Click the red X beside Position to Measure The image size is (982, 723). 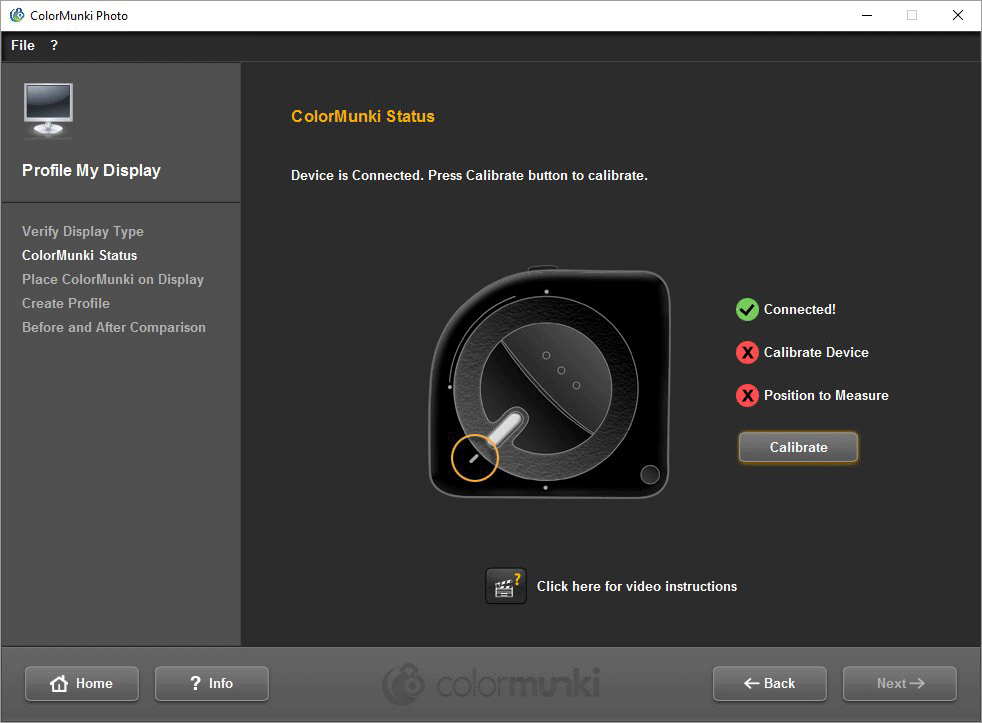(x=747, y=395)
